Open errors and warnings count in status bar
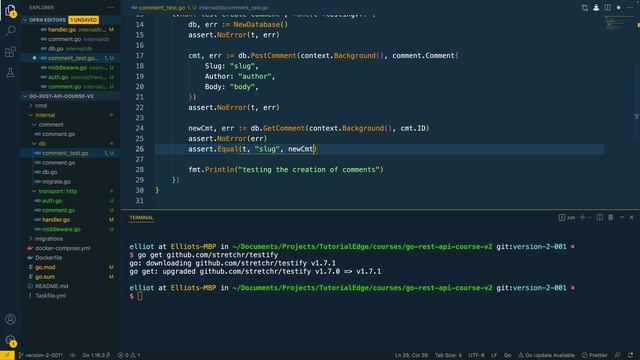640x360 pixels. tap(129, 355)
